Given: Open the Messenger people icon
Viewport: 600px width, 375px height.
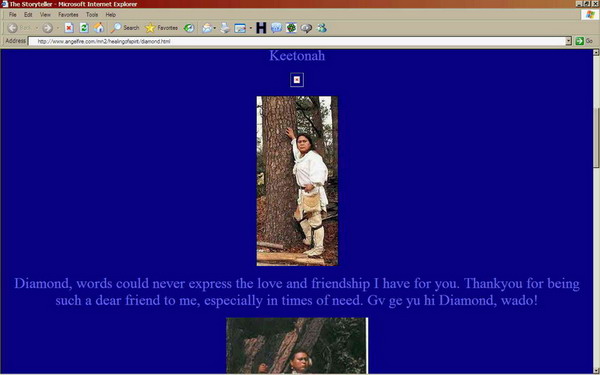Looking at the screenshot, I should [322, 28].
